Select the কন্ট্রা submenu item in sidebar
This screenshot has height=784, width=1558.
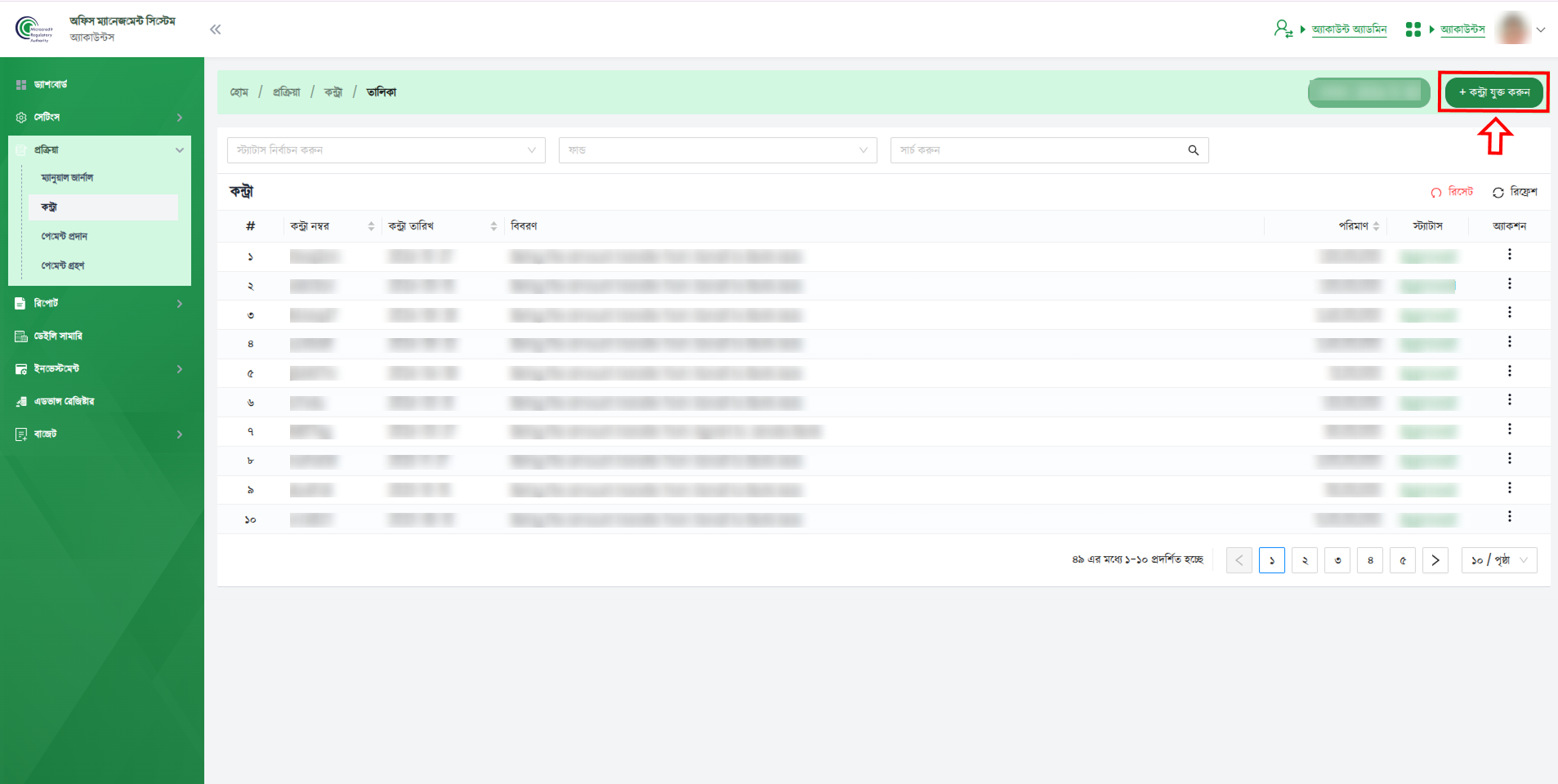(x=103, y=207)
